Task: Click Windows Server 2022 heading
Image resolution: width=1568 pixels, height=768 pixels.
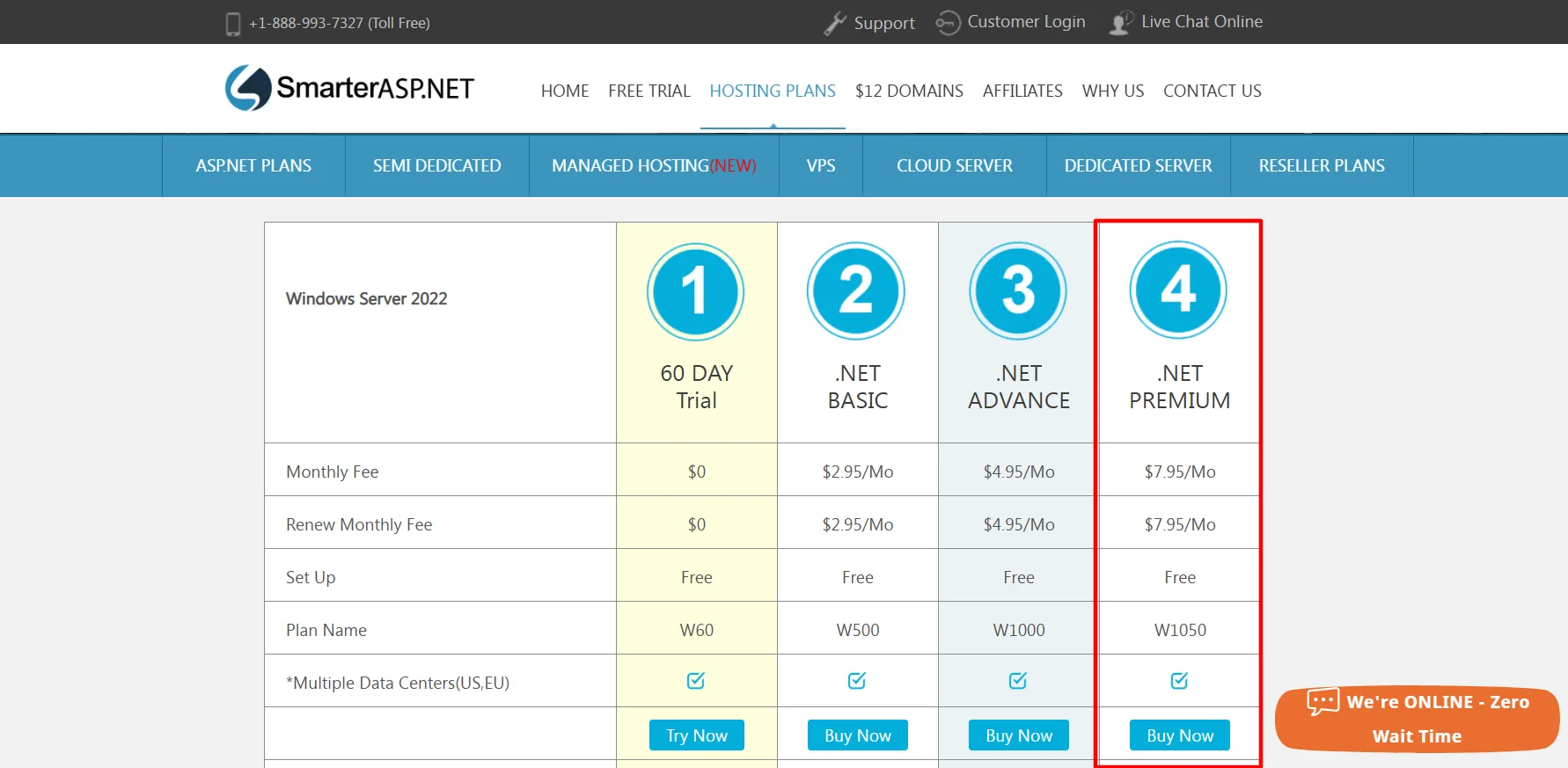Action: [366, 299]
